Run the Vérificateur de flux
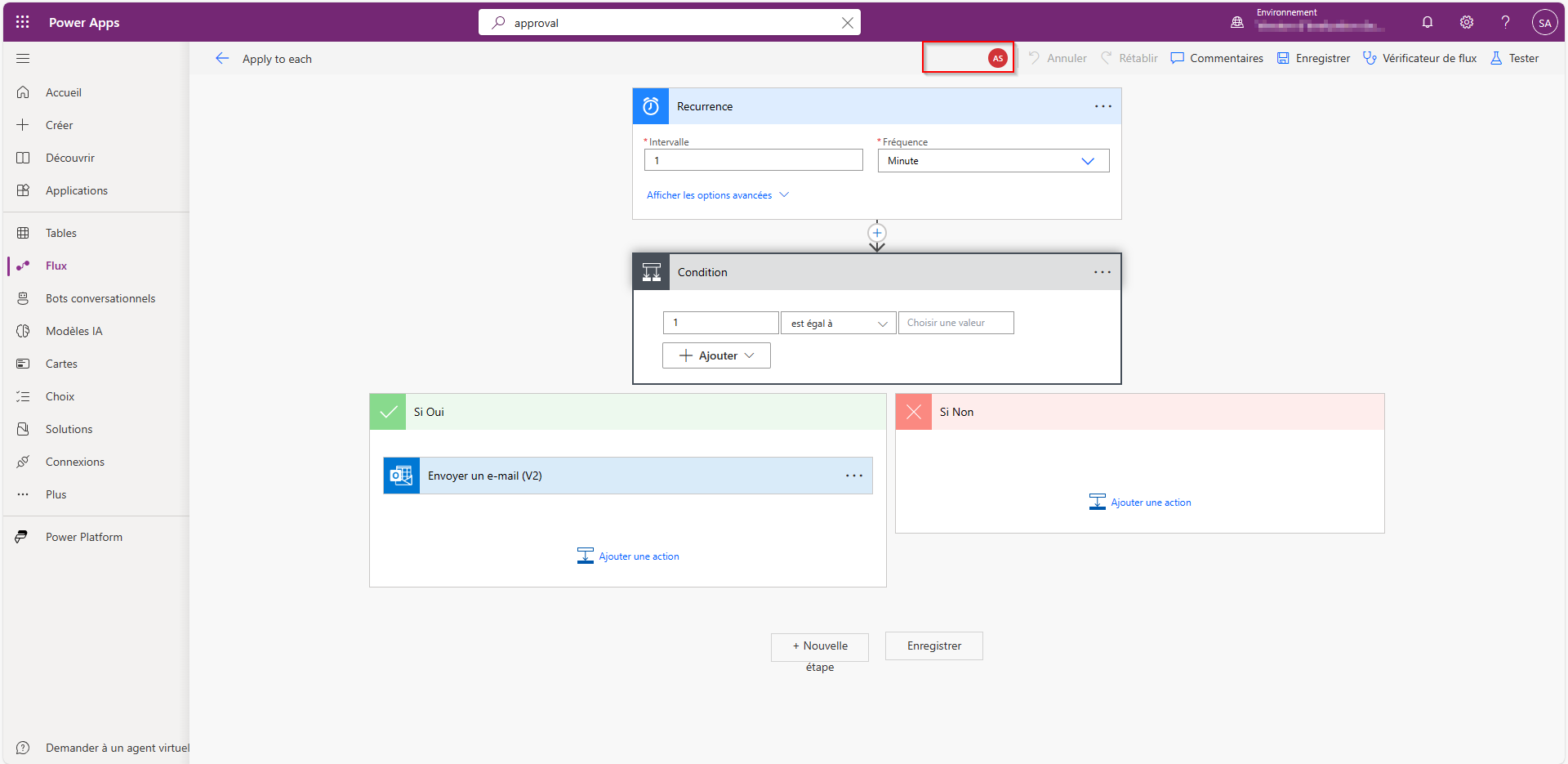 coord(1420,58)
